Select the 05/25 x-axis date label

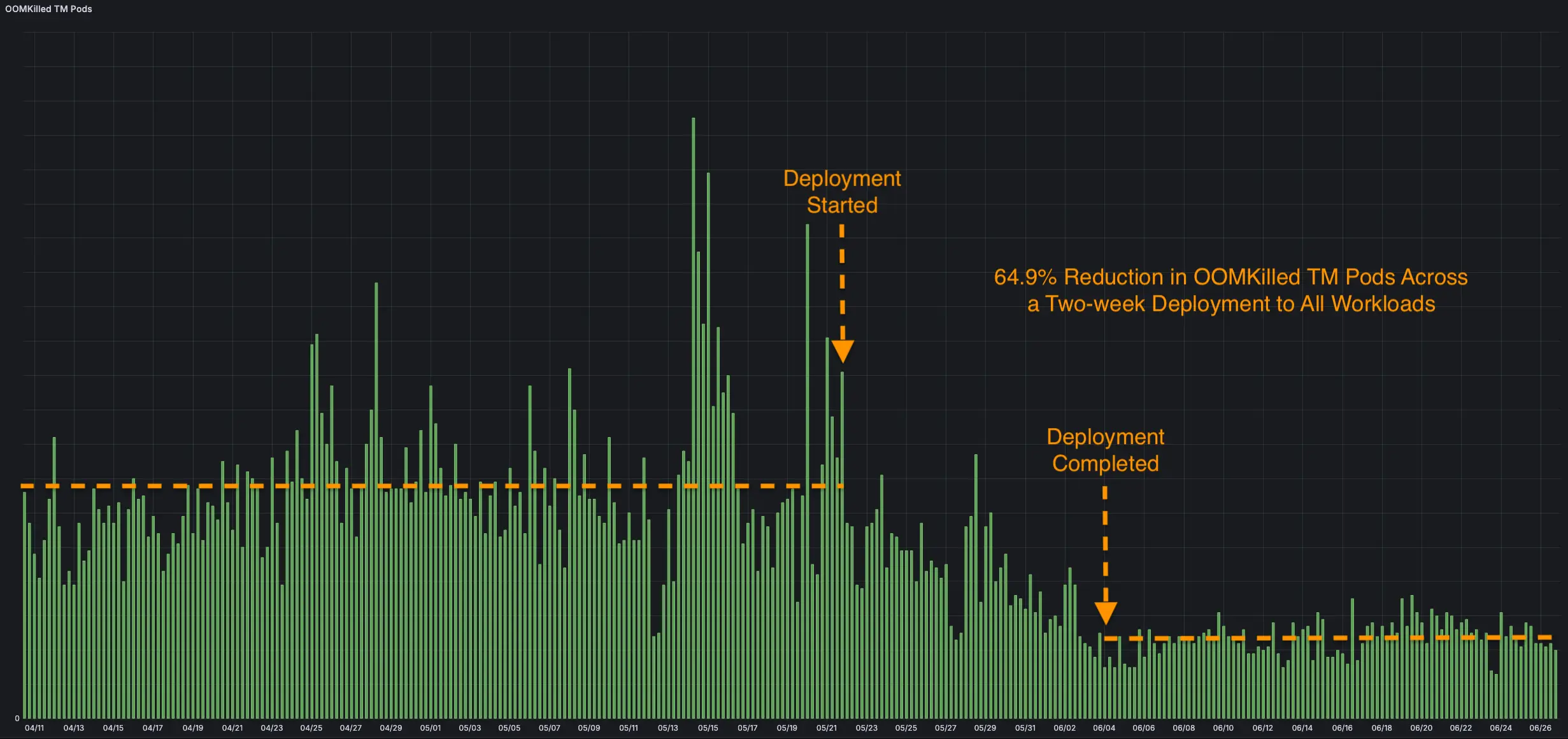click(x=906, y=728)
